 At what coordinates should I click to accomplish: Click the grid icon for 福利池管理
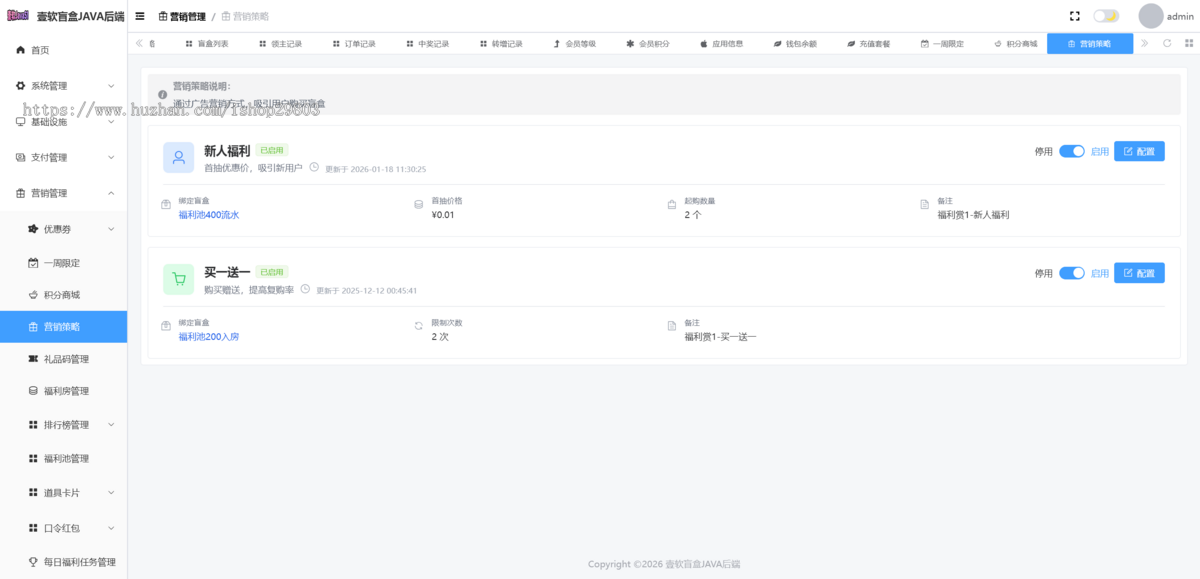34,459
